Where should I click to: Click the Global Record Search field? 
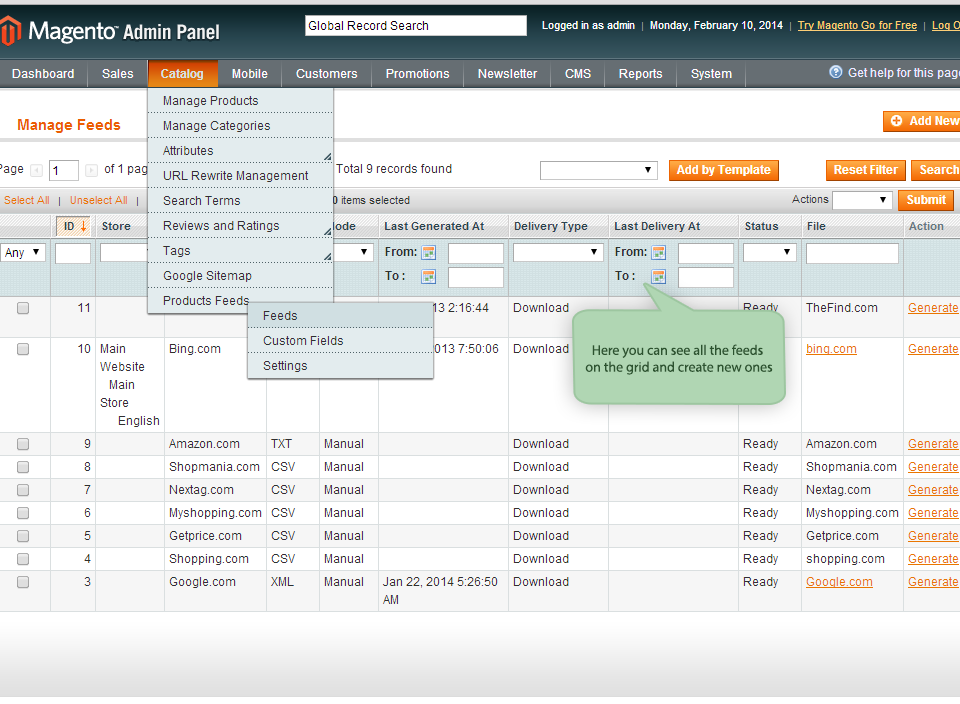coord(416,26)
